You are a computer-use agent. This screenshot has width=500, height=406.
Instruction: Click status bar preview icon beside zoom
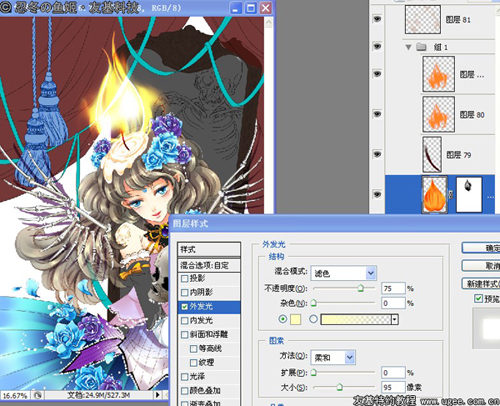(38, 396)
